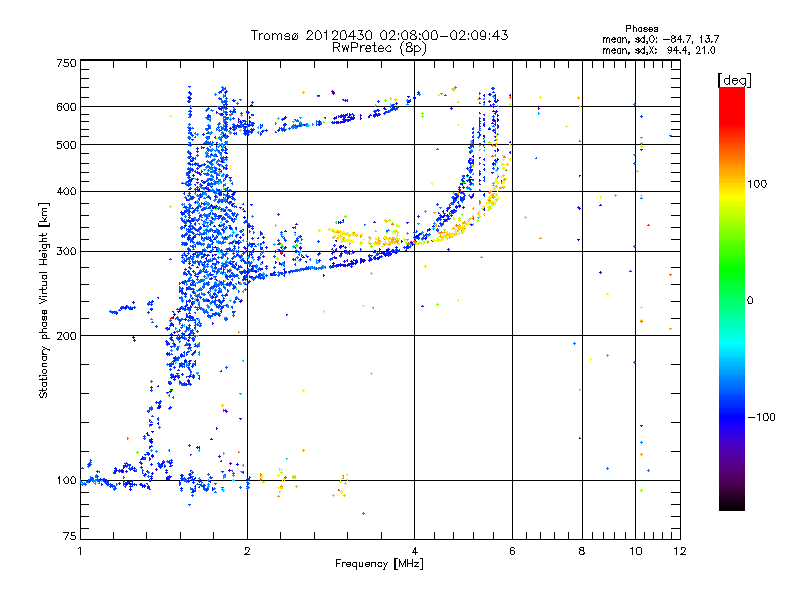Click the x-axis tick label '4'
800x600 pixels.
414,551
